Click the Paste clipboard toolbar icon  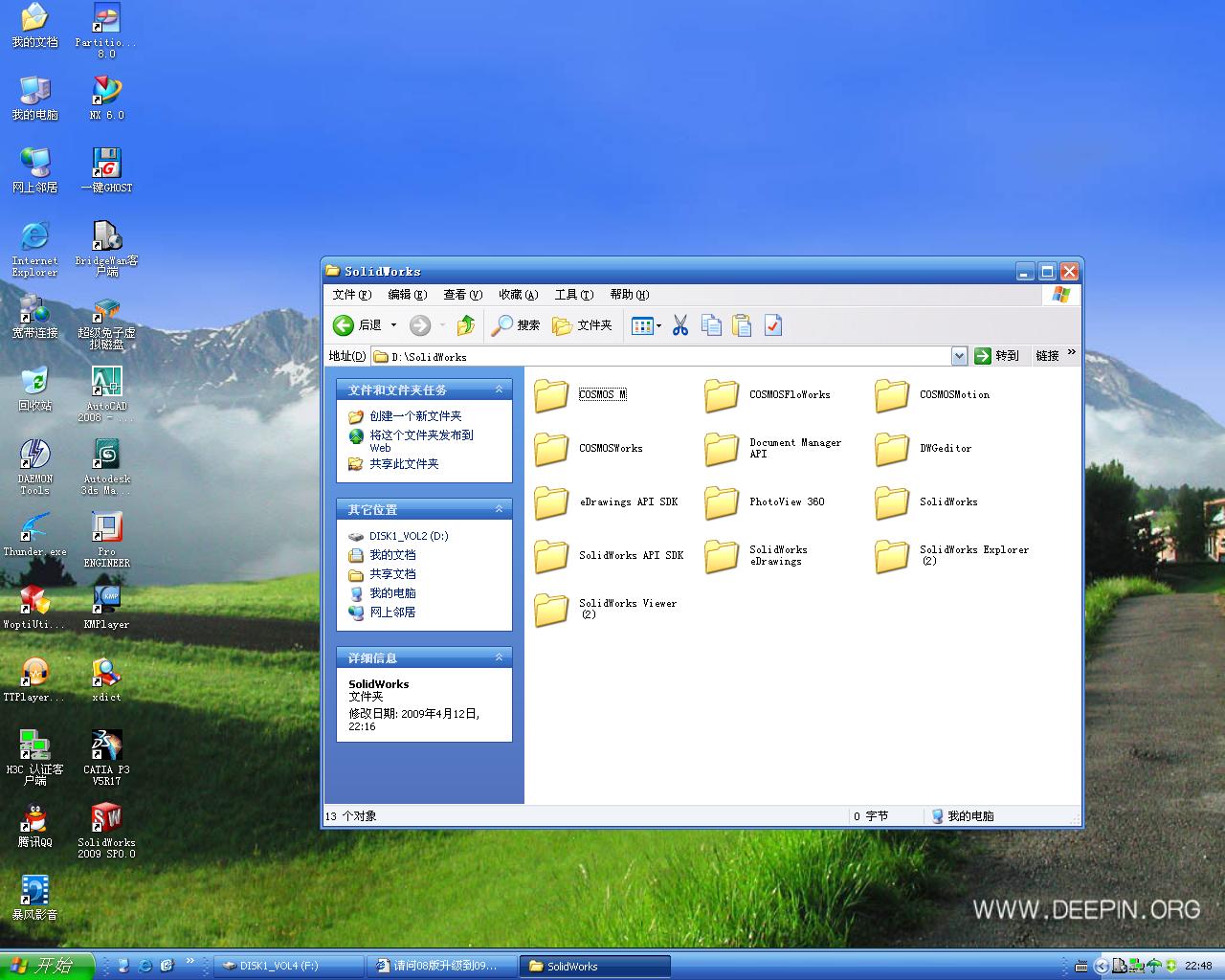coord(742,325)
